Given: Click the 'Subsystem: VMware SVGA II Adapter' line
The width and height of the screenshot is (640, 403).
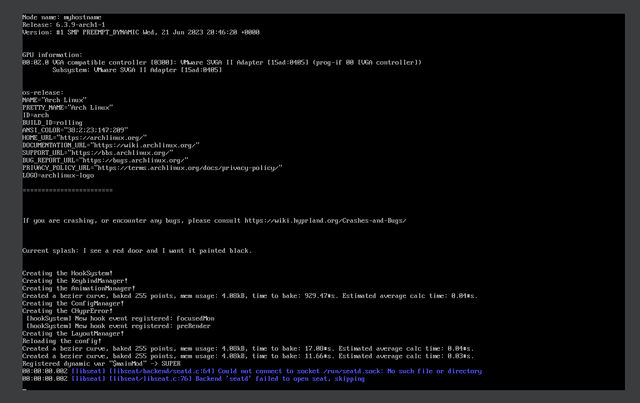Looking at the screenshot, I should tap(137, 70).
